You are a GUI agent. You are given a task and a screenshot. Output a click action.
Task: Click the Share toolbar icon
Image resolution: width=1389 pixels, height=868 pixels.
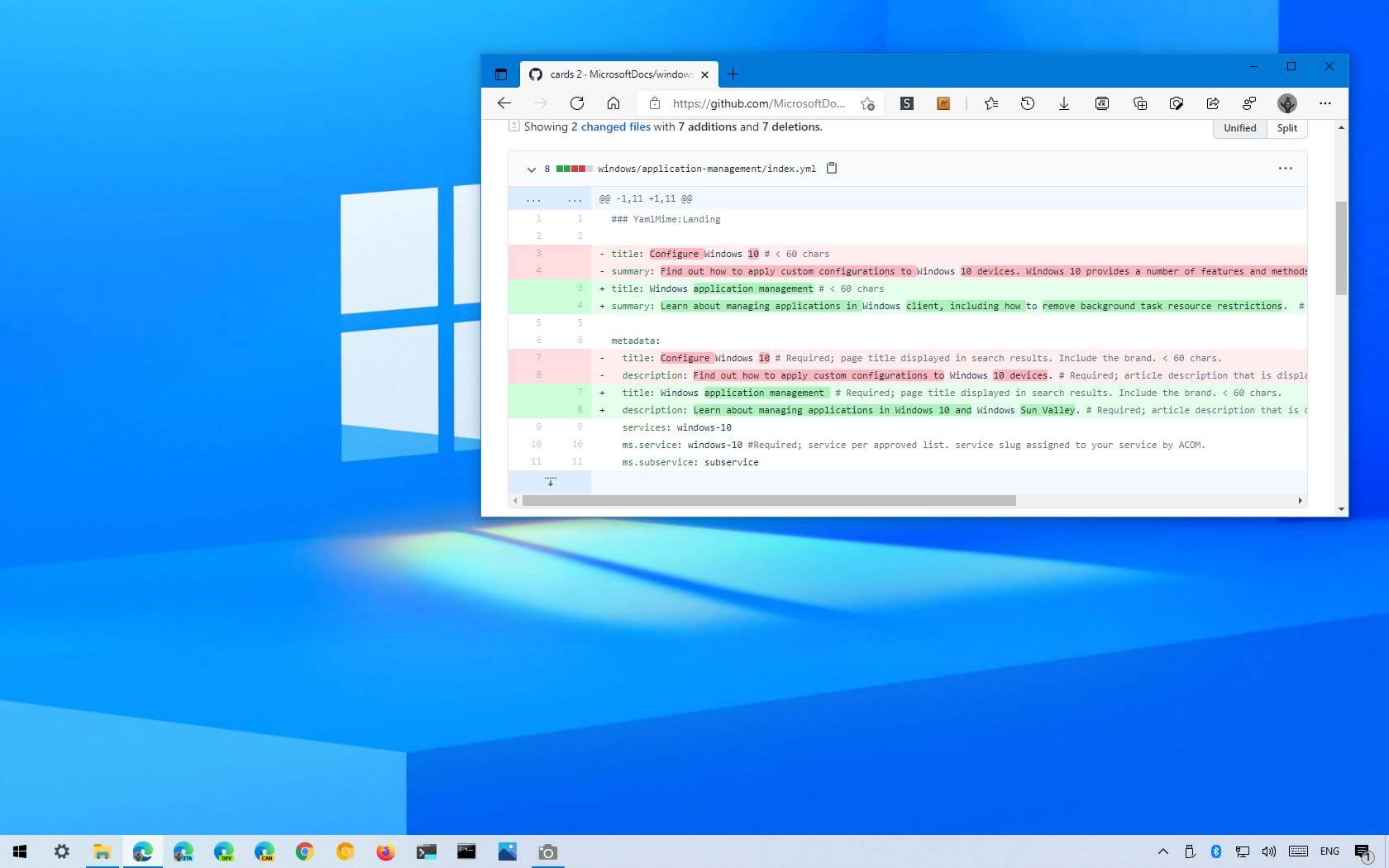1213,103
